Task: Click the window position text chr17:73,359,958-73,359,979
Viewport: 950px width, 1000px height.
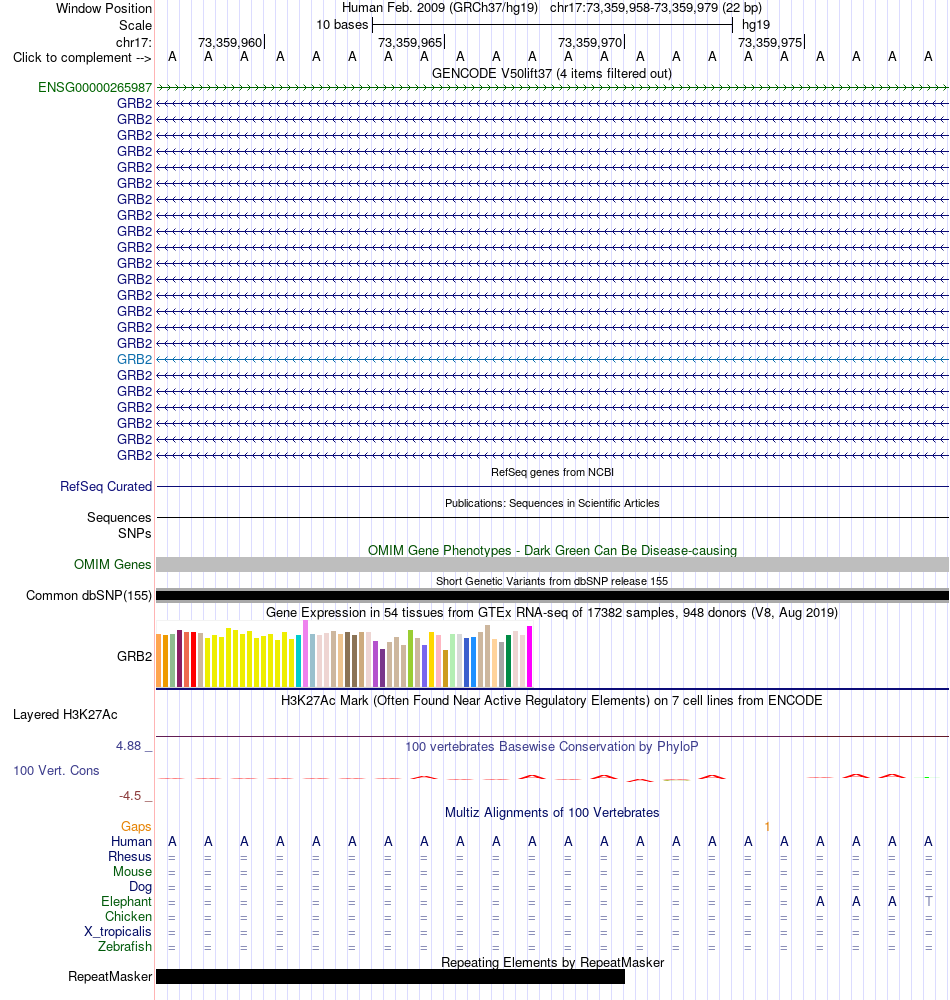Action: coord(634,8)
